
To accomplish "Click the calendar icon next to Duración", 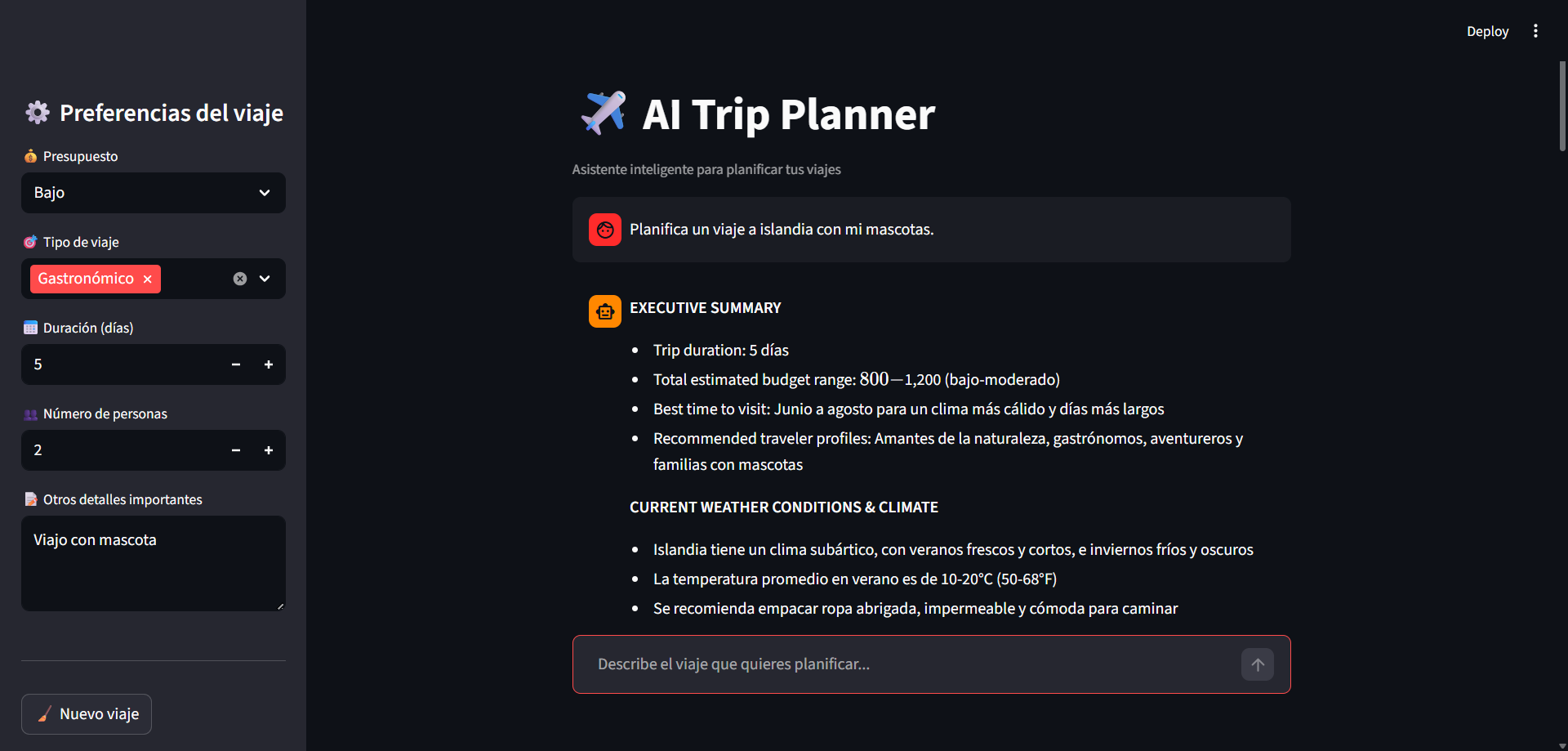I will click(30, 327).
